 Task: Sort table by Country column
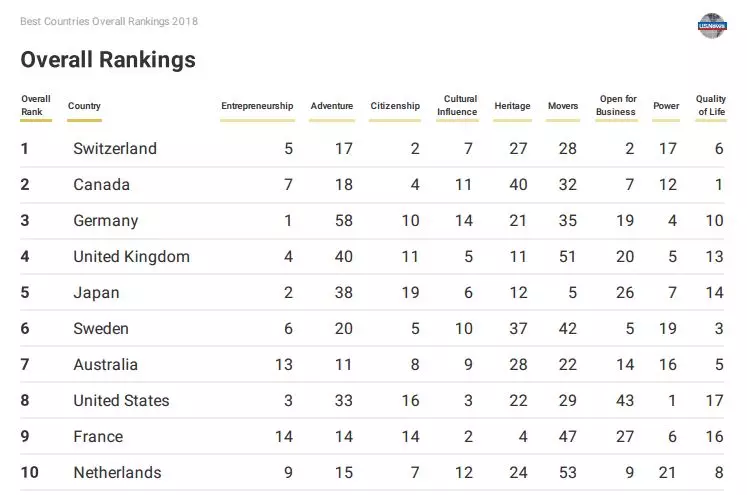[x=84, y=106]
